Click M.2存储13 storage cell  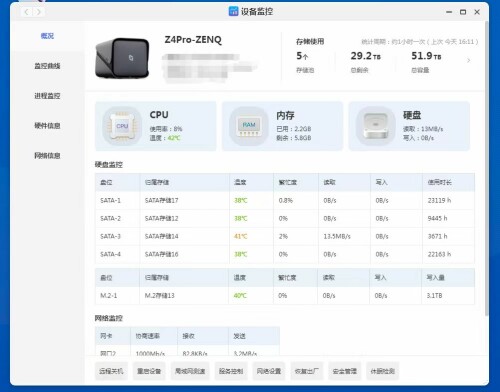(160, 296)
